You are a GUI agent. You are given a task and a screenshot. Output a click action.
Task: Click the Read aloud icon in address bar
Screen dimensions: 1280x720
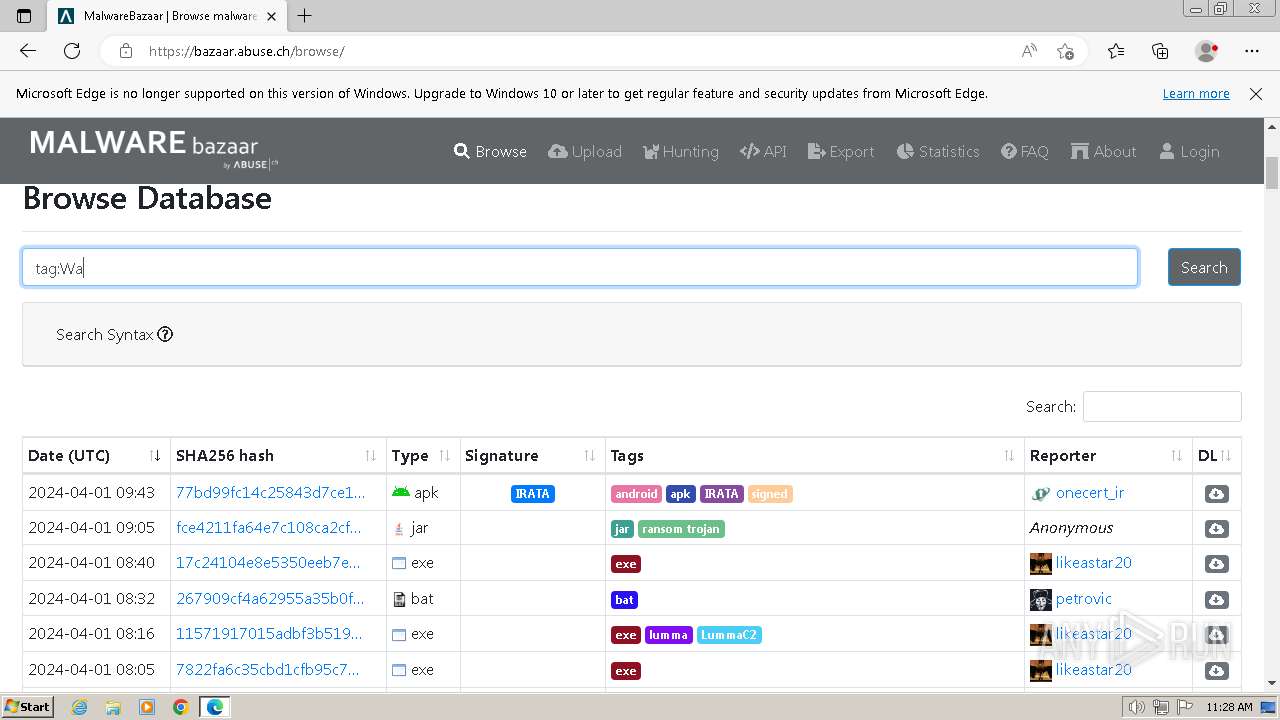point(1028,51)
